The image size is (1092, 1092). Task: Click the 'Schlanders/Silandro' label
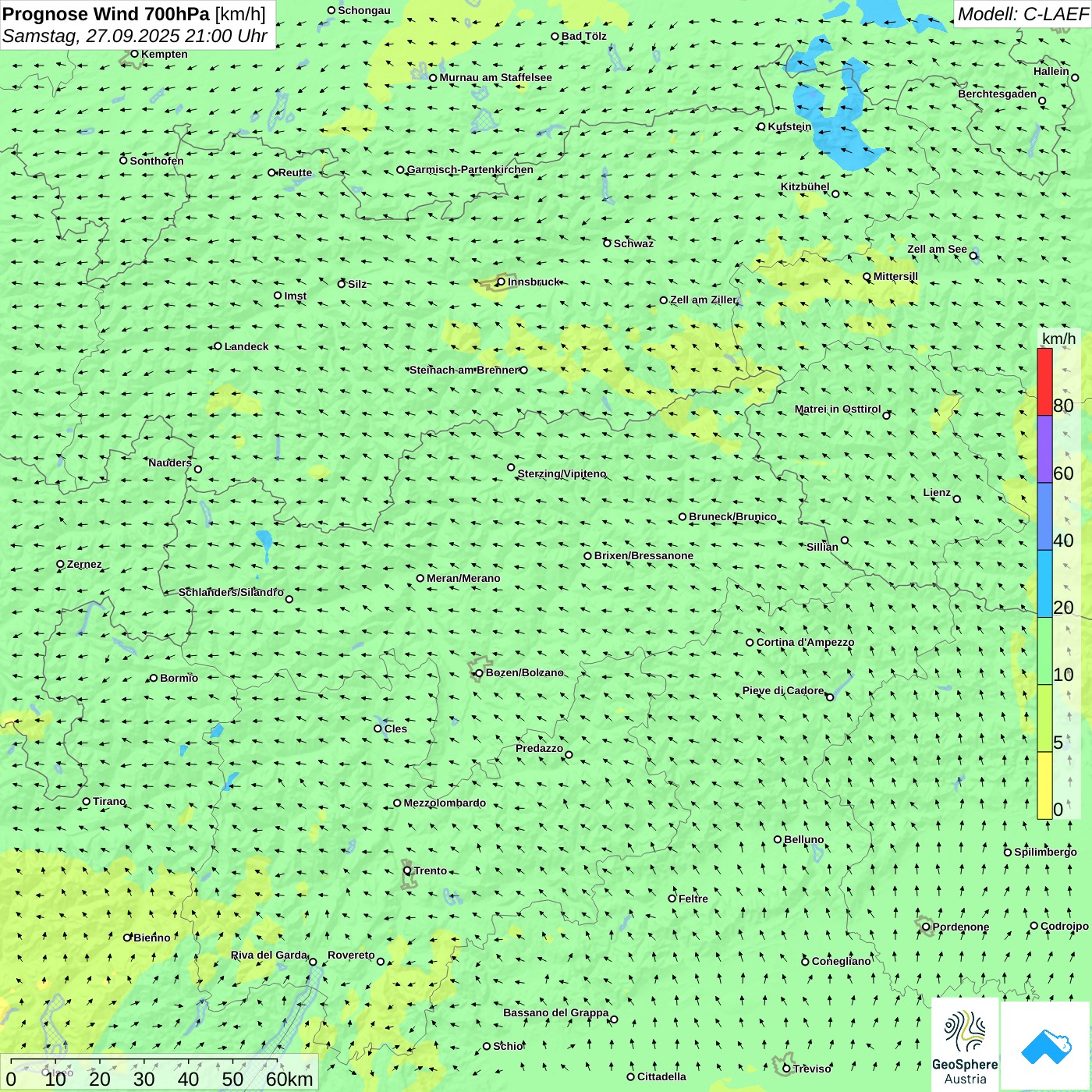(231, 592)
